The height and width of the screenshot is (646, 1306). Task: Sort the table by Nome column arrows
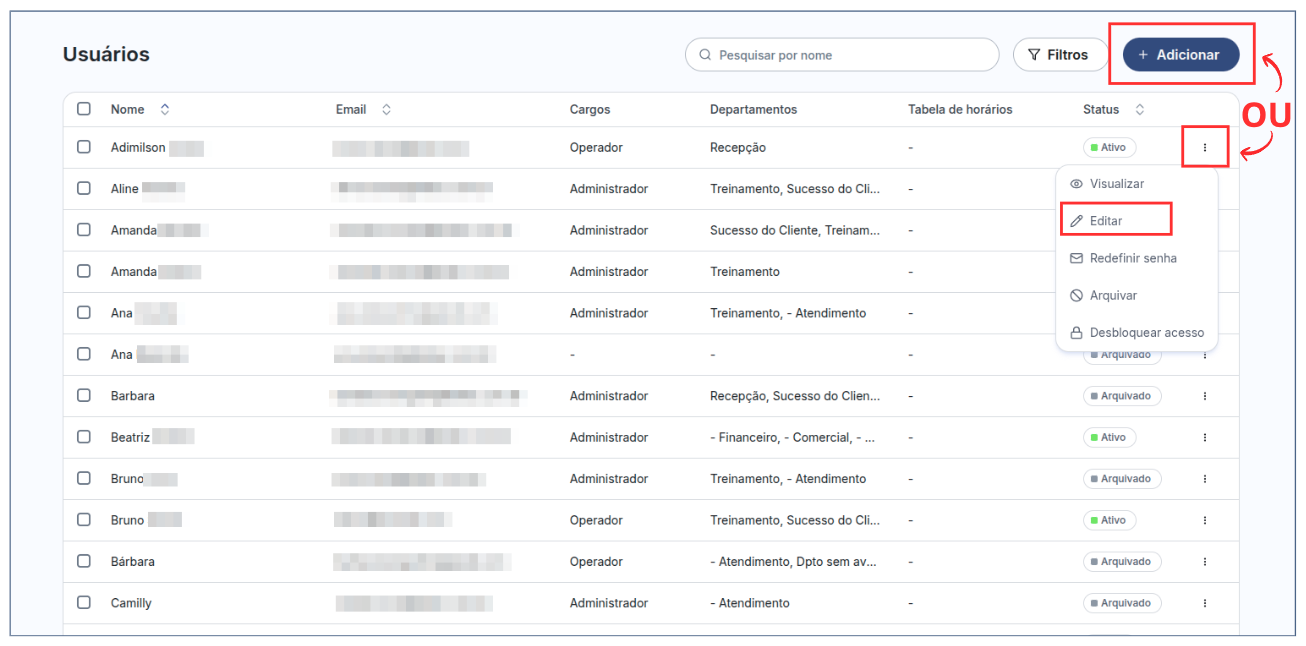coord(165,109)
